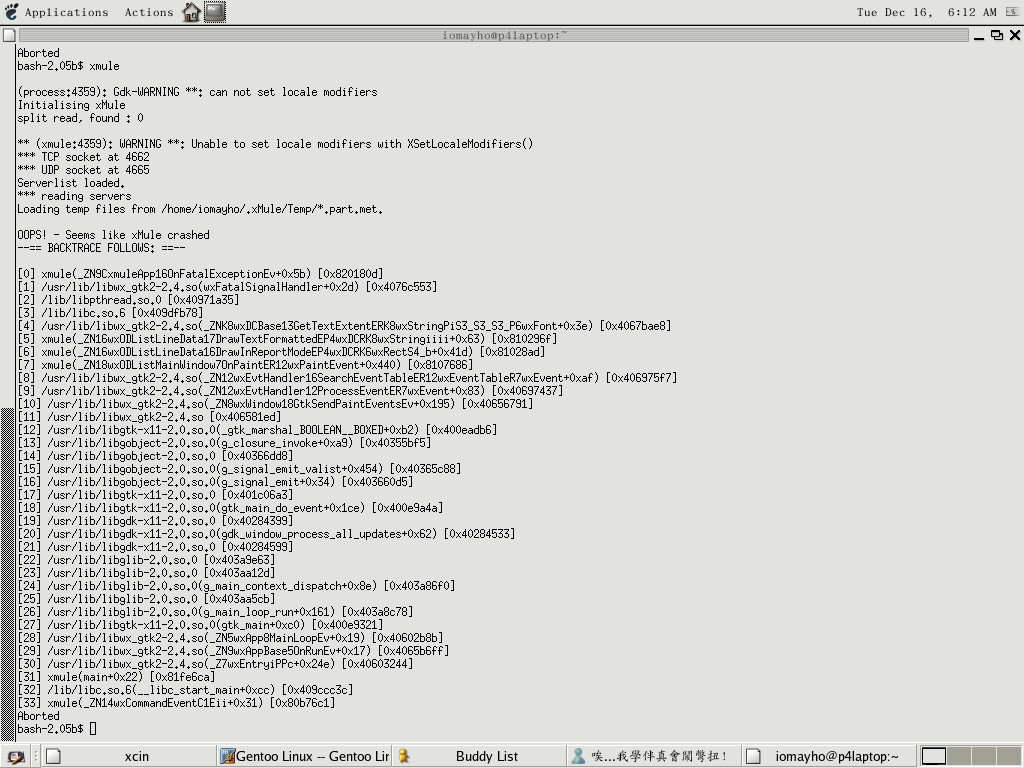Switch to the Gentoo Linux browser window in taskbar
Image resolution: width=1024 pixels, height=768 pixels.
point(304,756)
